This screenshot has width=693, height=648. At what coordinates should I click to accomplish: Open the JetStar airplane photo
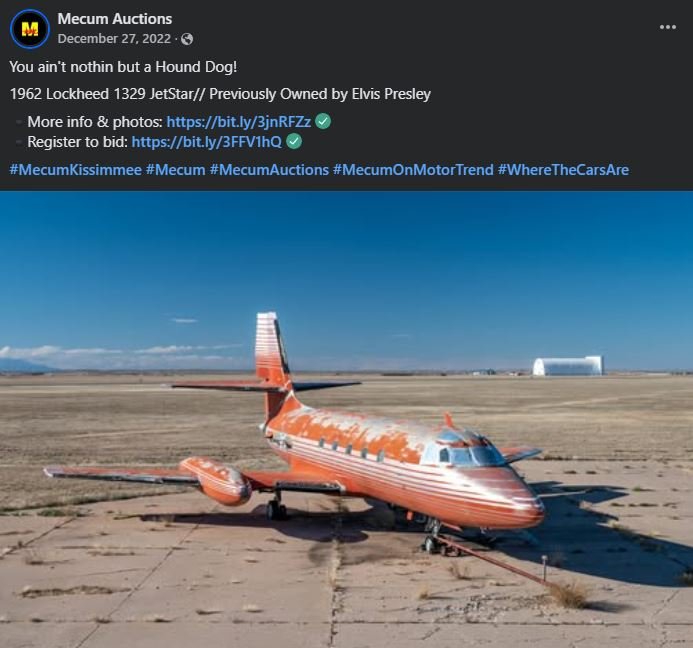tap(346, 419)
